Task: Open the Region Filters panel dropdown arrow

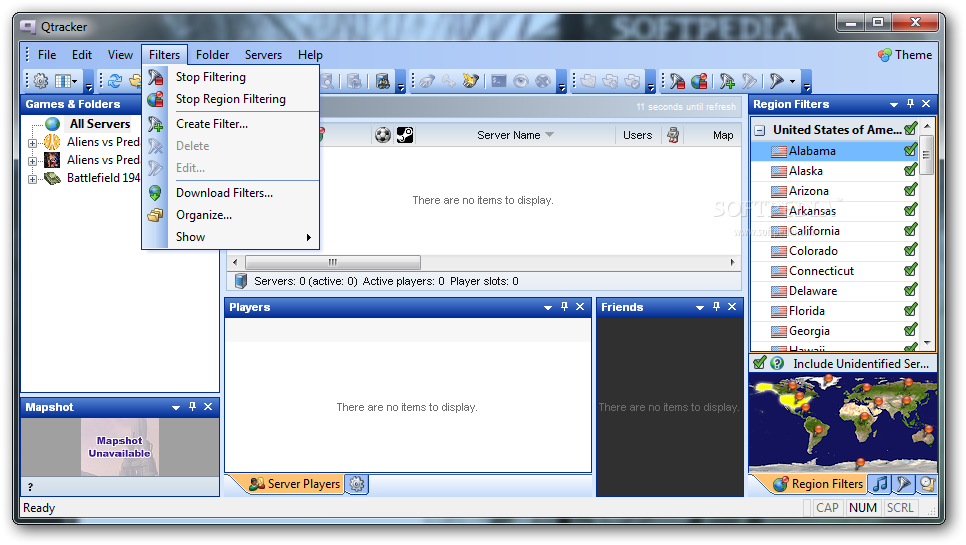Action: point(893,105)
